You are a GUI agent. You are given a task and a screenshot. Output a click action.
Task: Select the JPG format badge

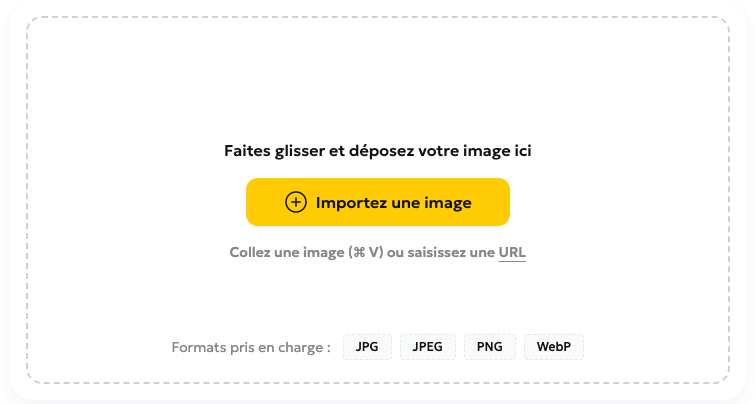pos(367,347)
